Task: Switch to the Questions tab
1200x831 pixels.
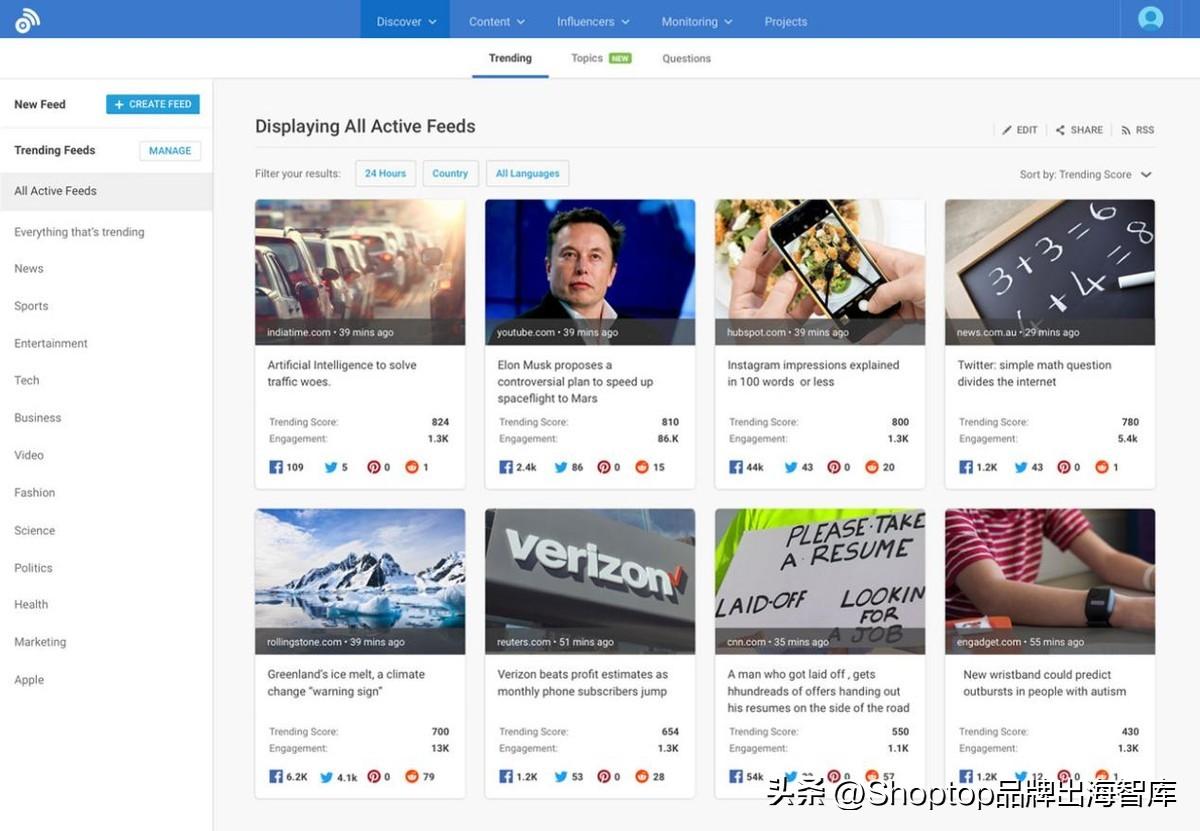Action: point(686,58)
